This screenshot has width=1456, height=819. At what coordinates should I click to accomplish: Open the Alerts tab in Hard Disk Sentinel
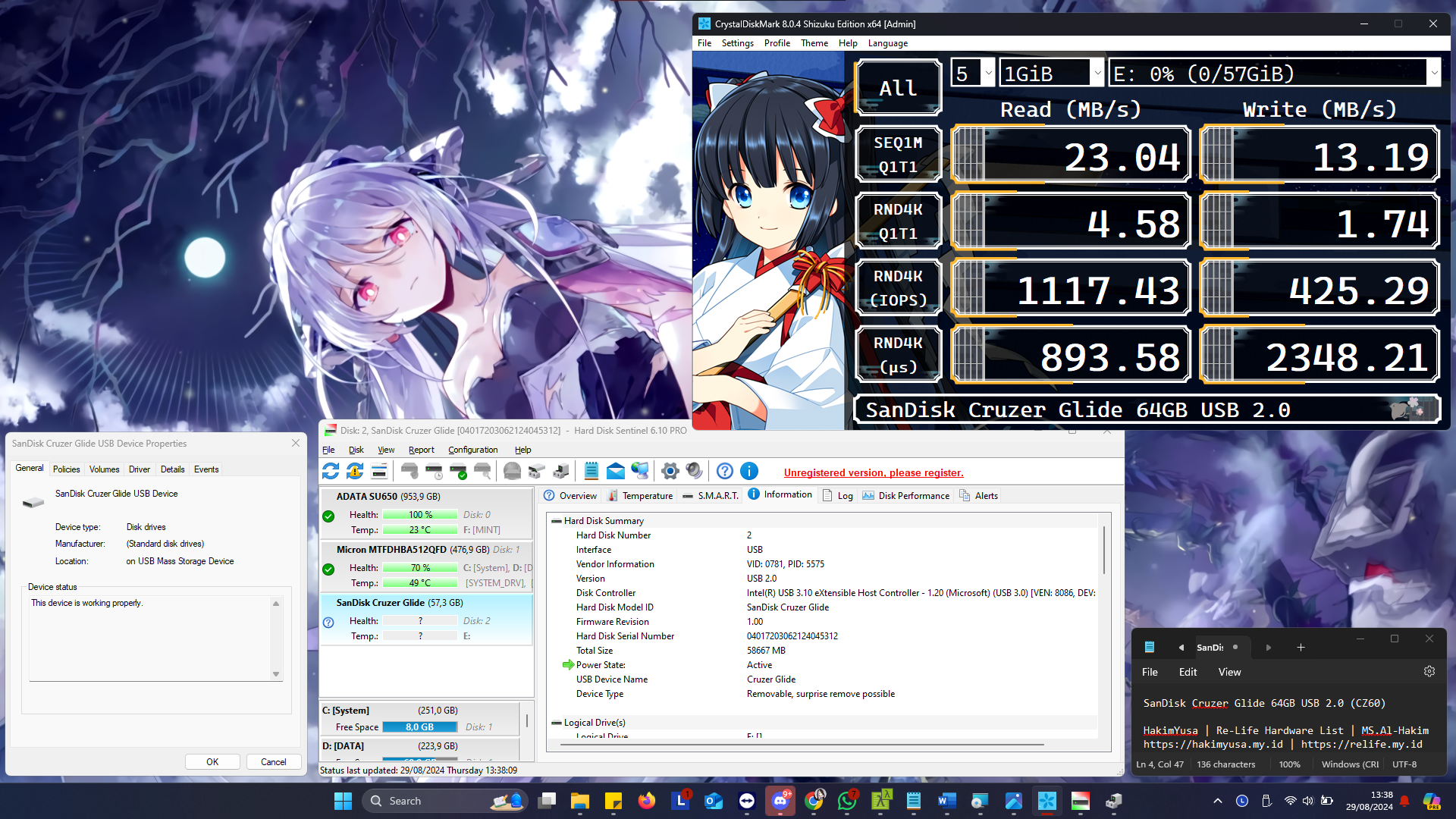point(978,496)
